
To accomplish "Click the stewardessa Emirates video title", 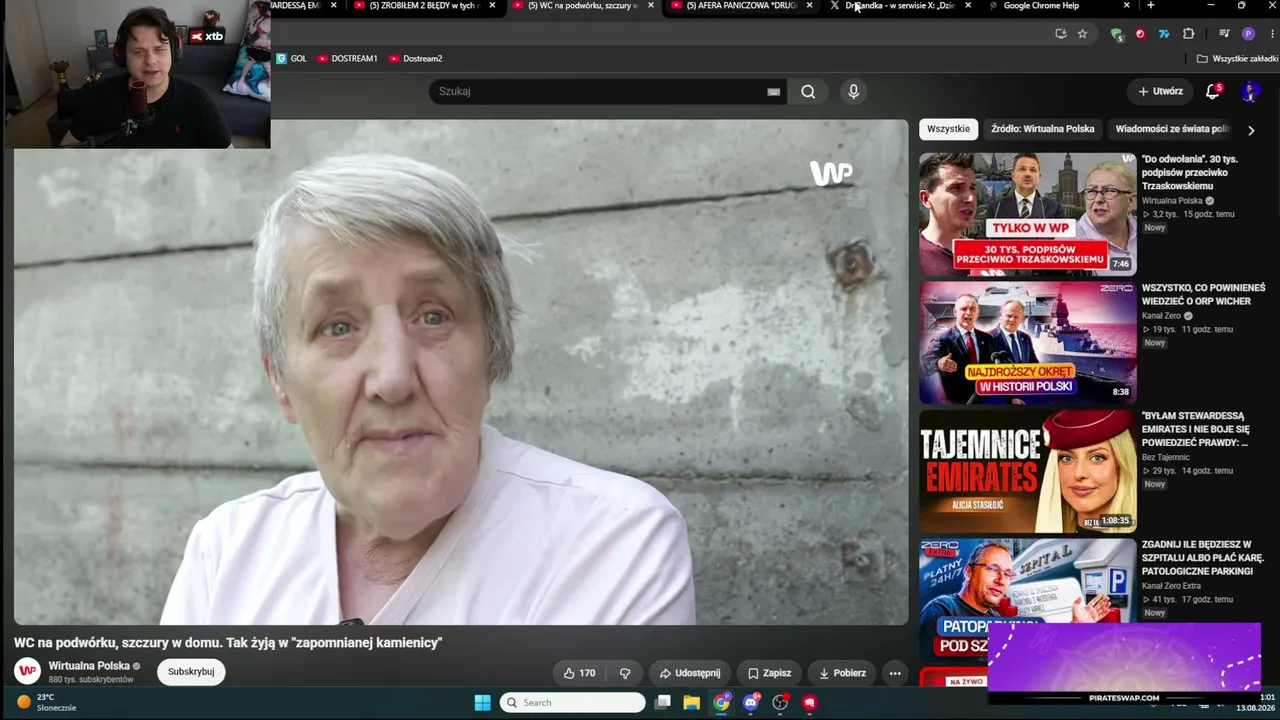I will (x=1195, y=429).
